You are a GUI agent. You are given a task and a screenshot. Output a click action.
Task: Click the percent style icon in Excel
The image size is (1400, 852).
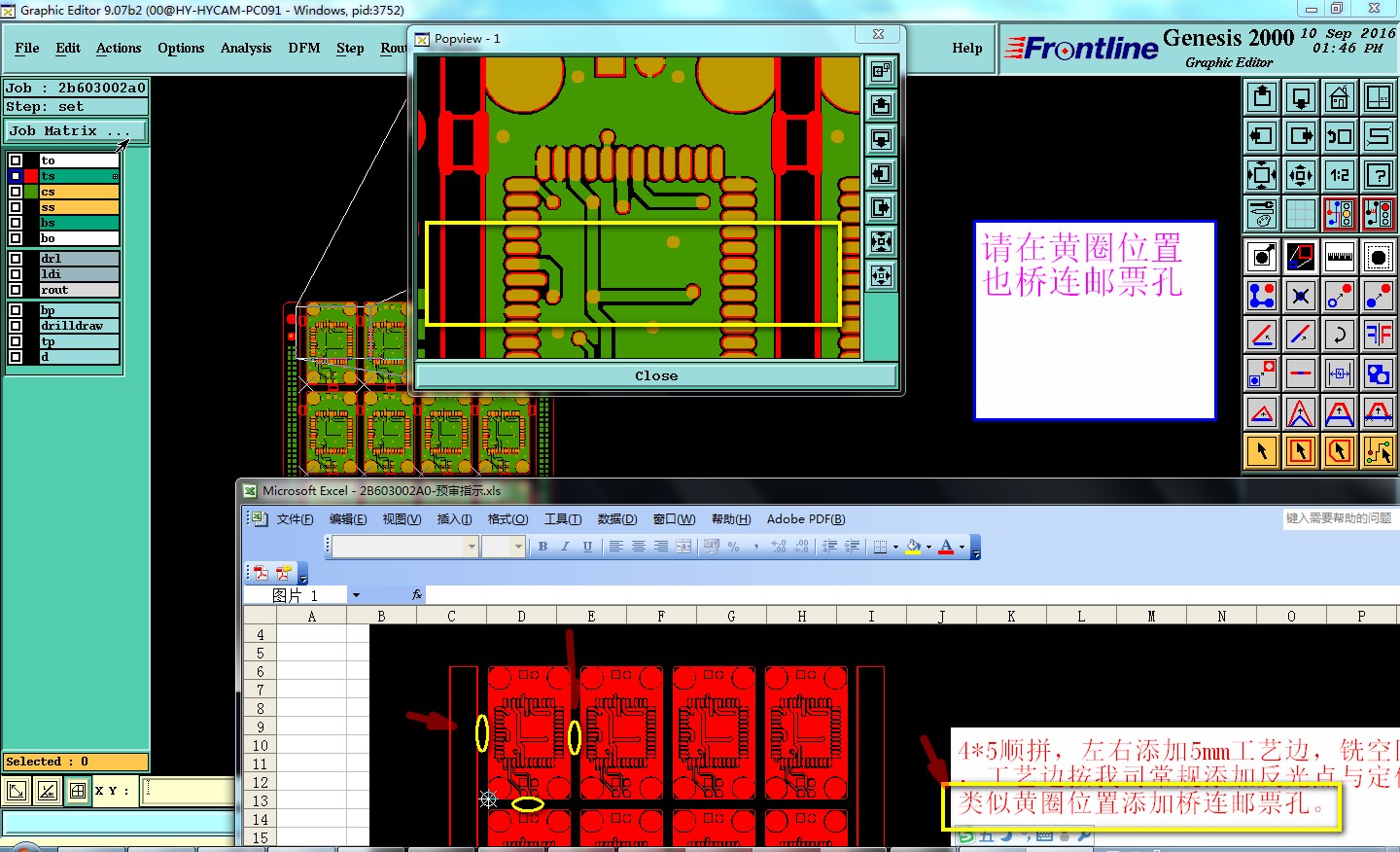coord(733,547)
